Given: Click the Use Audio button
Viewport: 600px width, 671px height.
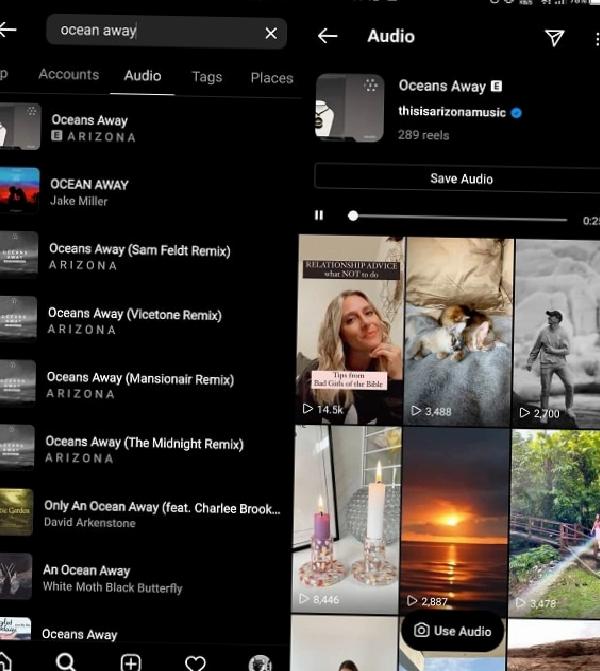Looking at the screenshot, I should (x=452, y=631).
